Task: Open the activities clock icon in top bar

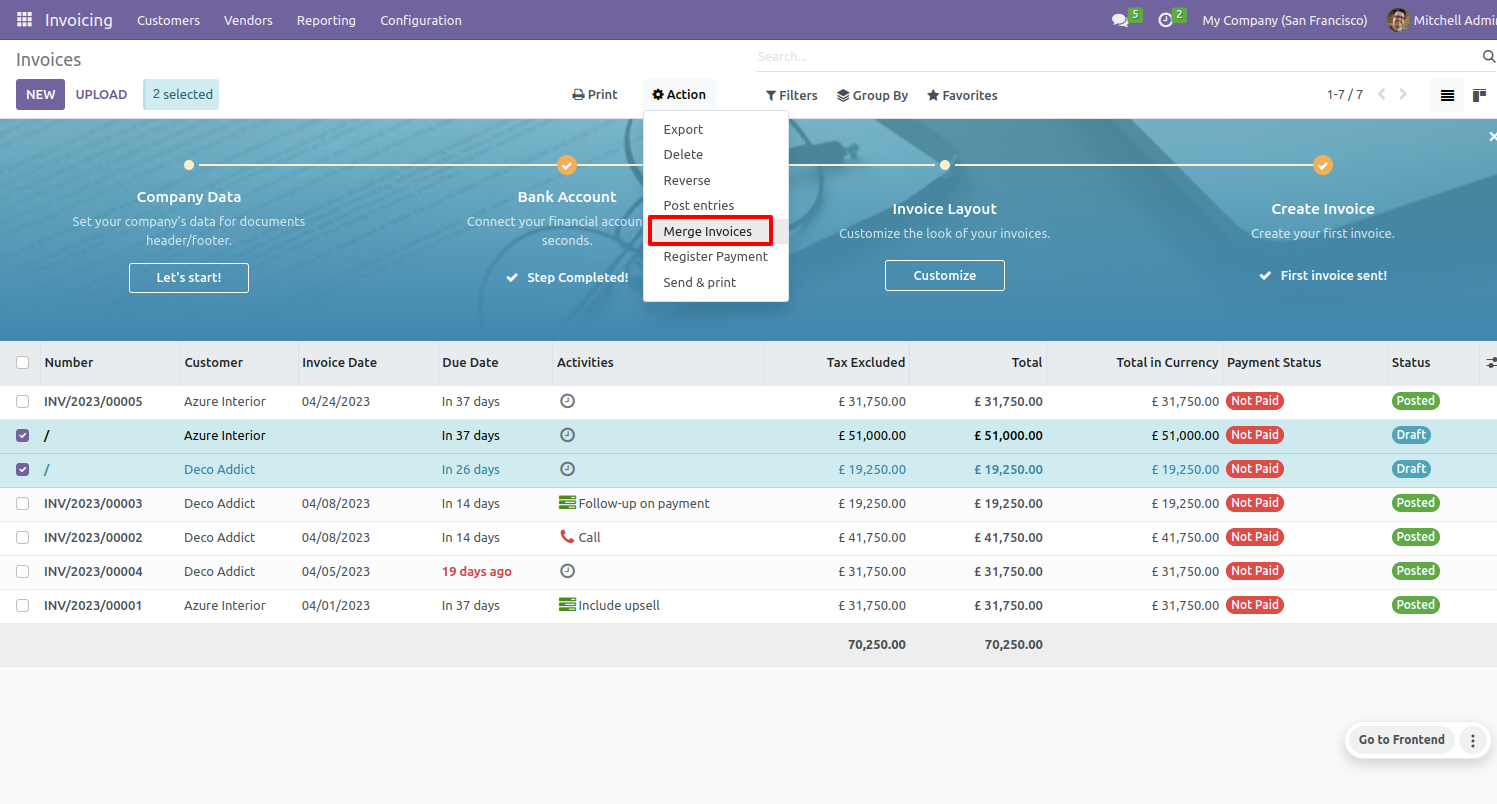Action: tap(1165, 20)
